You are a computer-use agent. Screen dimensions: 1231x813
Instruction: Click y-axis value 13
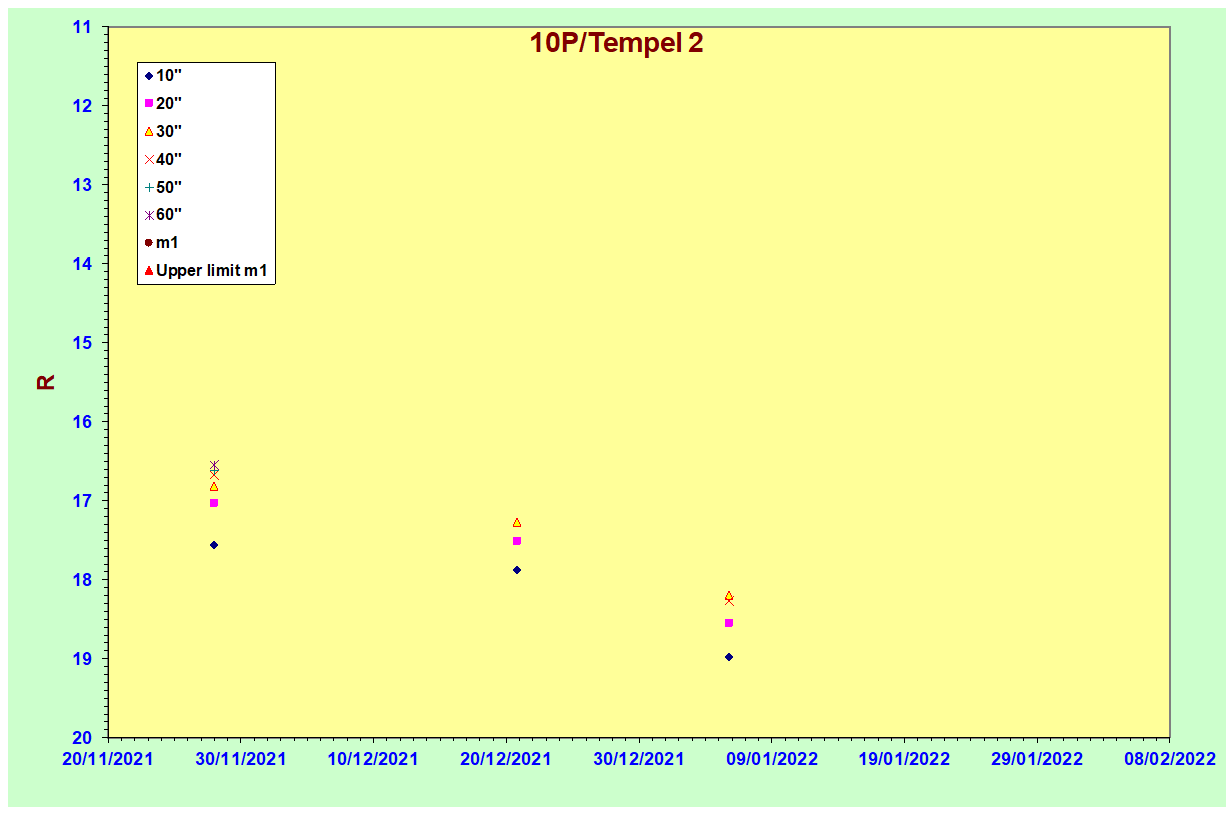(82, 185)
